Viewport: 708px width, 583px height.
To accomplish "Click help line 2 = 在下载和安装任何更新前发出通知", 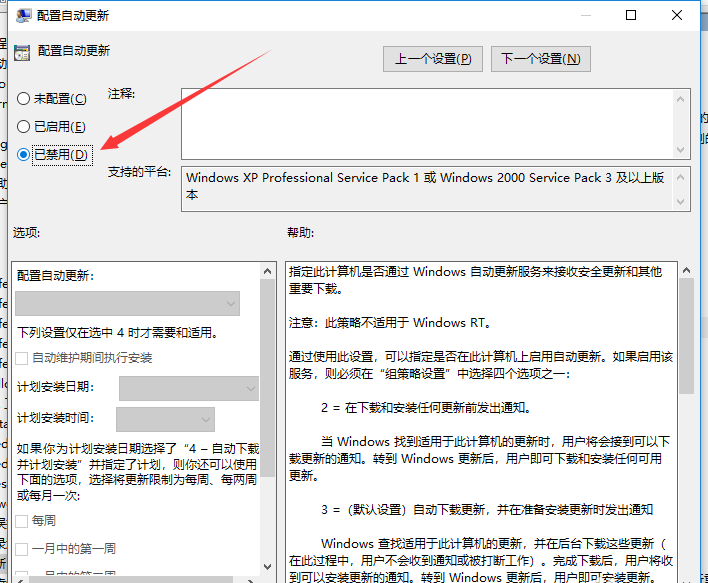I will click(425, 408).
